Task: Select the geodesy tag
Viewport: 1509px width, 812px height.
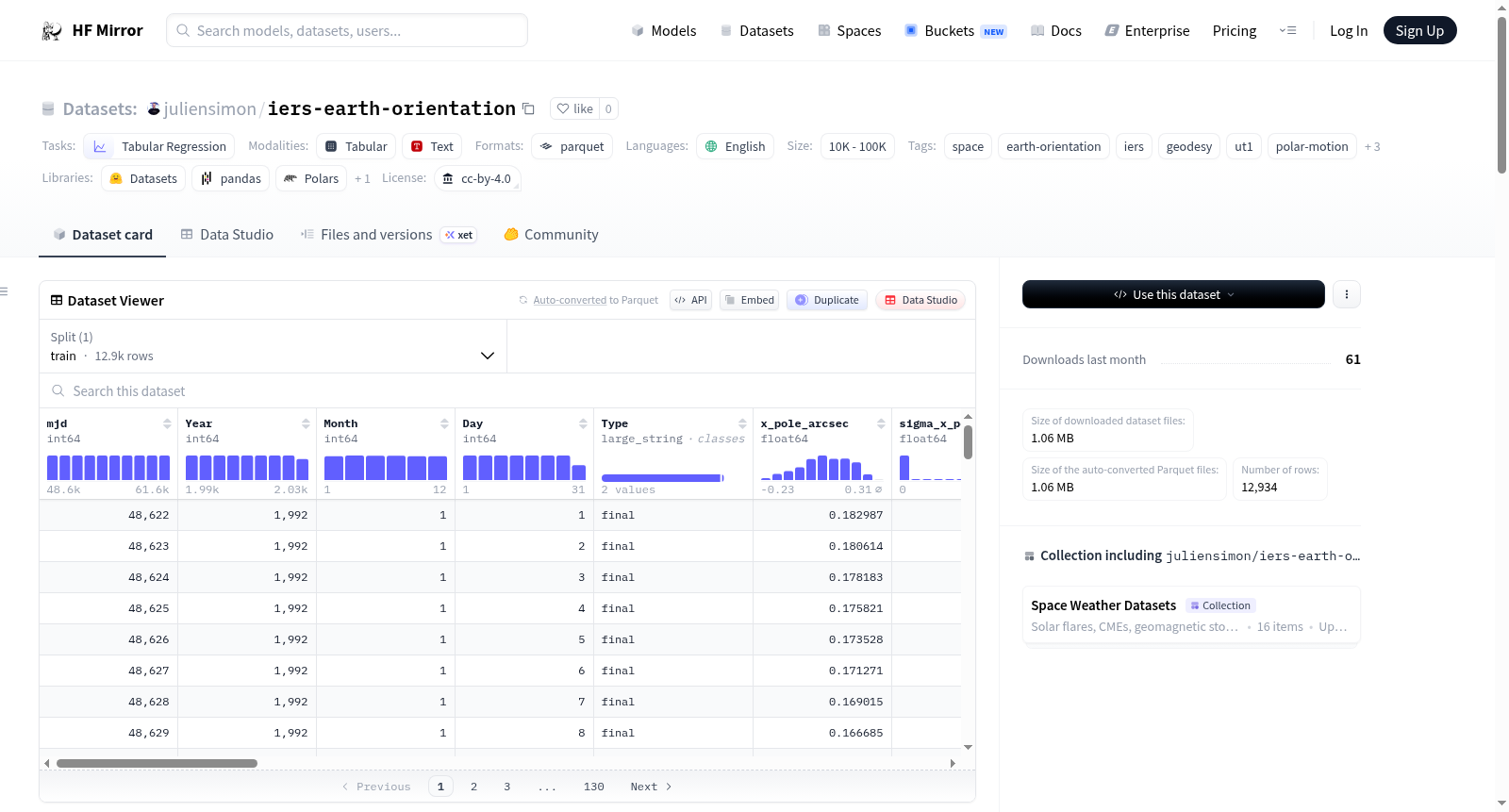Action: tap(1189, 146)
